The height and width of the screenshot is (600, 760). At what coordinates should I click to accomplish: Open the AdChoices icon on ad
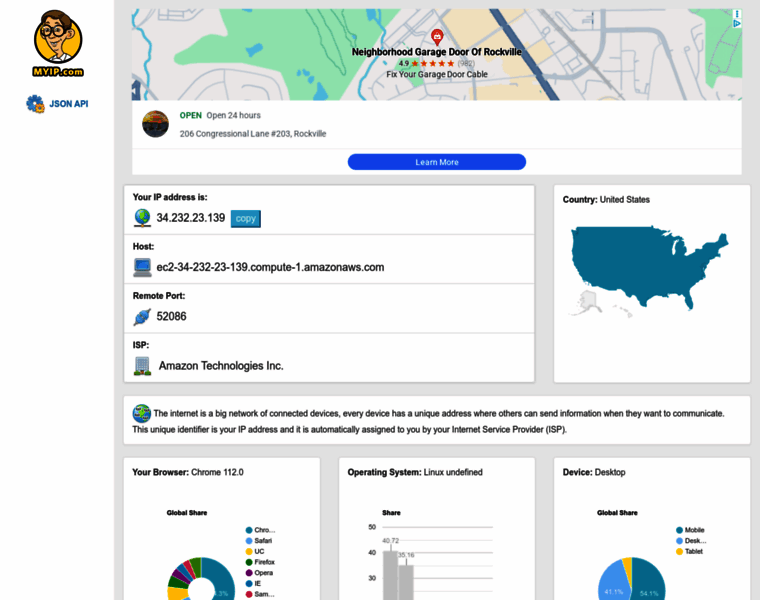(737, 23)
